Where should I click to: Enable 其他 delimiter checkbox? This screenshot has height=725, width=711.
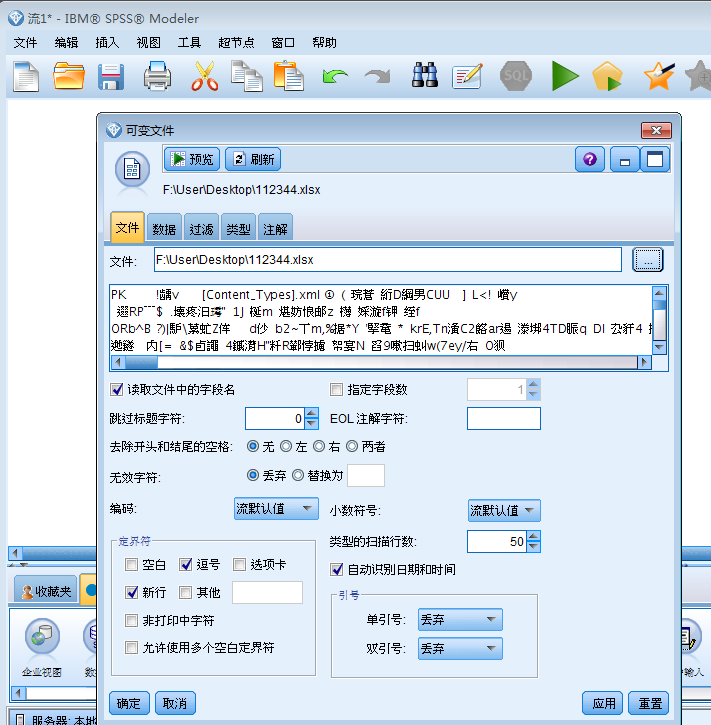click(185, 592)
